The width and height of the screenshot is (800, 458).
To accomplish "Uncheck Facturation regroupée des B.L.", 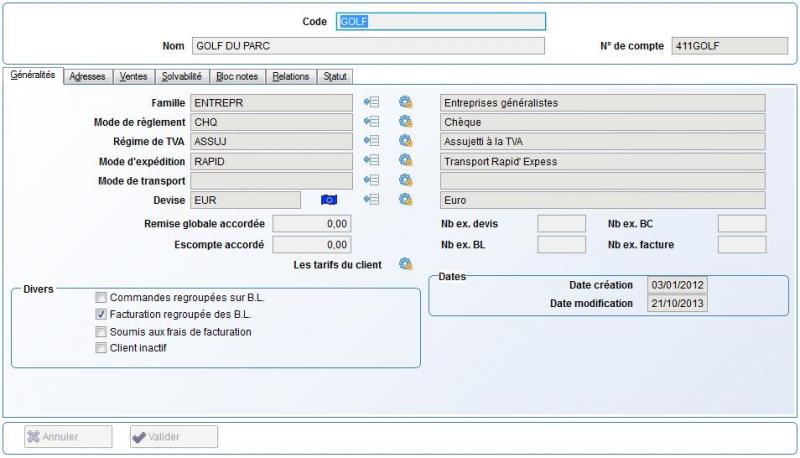I will tap(101, 314).
